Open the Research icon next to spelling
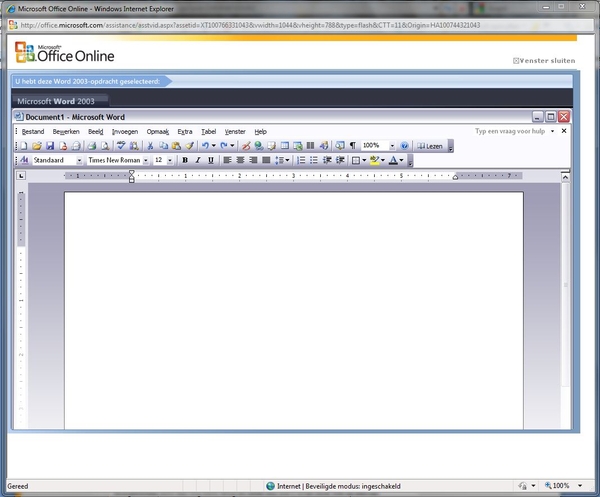600x497 pixels. [134, 146]
